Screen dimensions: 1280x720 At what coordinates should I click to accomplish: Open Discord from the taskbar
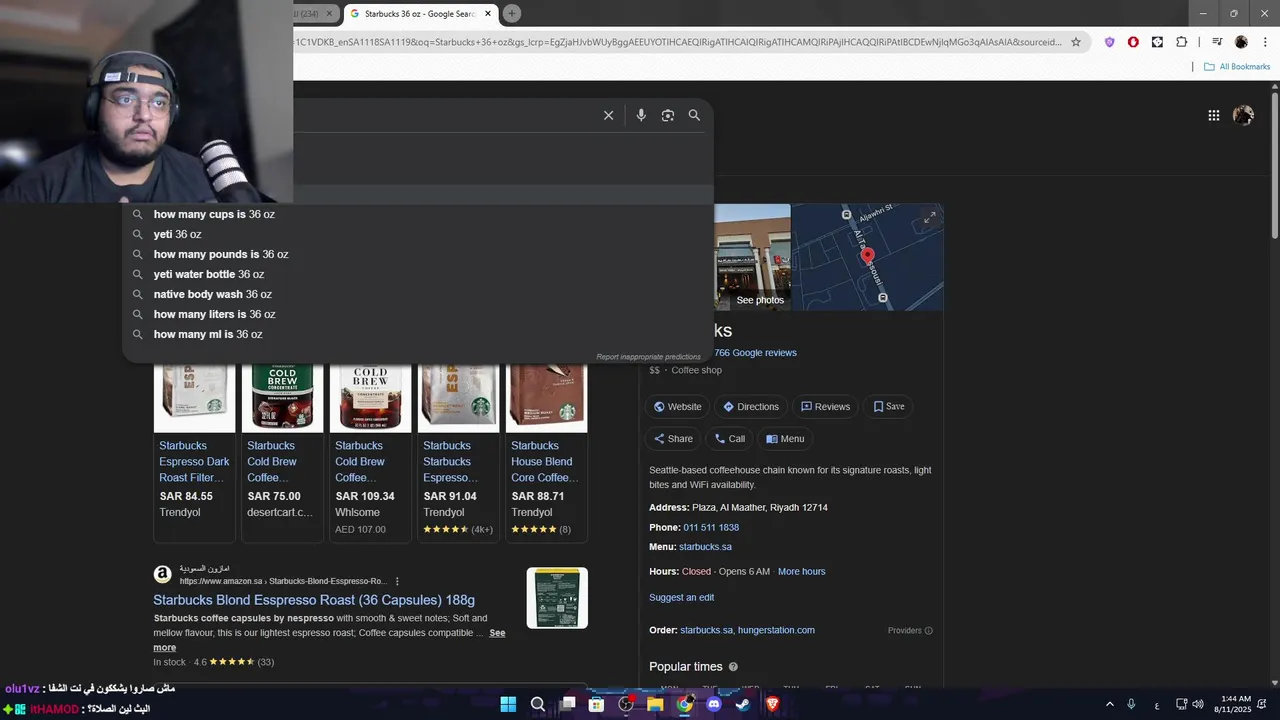[713, 704]
